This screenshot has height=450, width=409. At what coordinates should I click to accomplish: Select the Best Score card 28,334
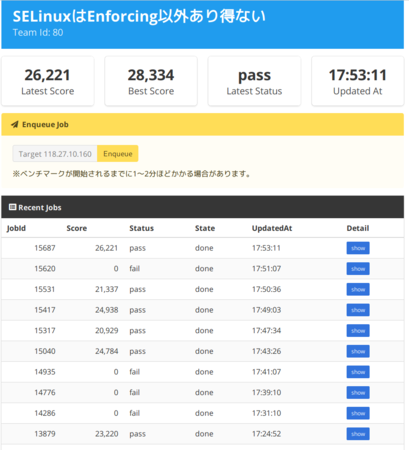pyautogui.click(x=151, y=81)
